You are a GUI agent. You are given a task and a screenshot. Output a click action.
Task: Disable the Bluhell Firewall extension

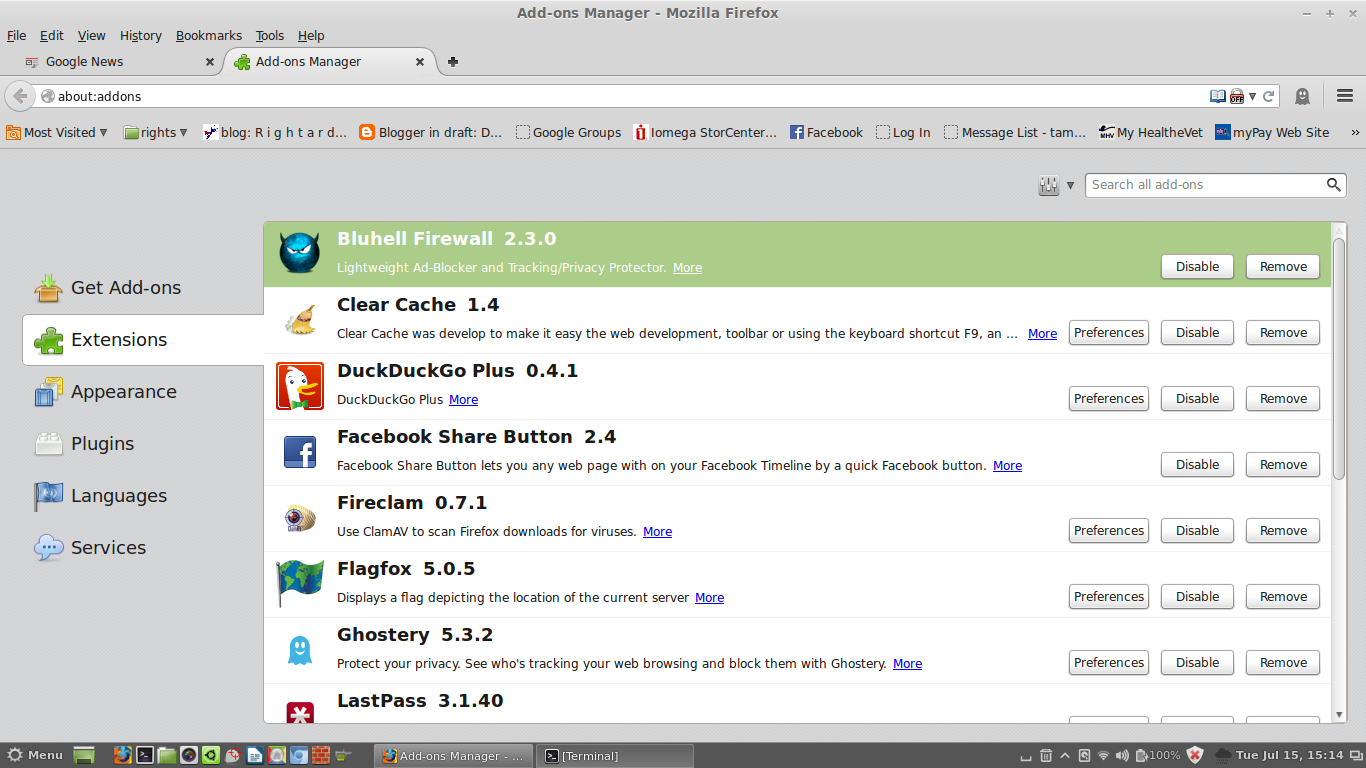point(1197,267)
